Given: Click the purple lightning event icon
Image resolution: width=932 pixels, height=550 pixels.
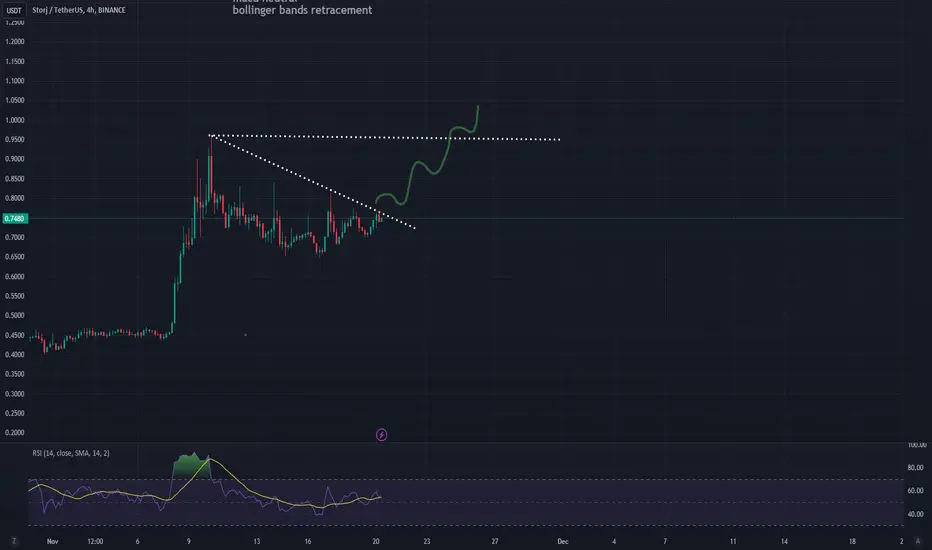Looking at the screenshot, I should [x=382, y=435].
